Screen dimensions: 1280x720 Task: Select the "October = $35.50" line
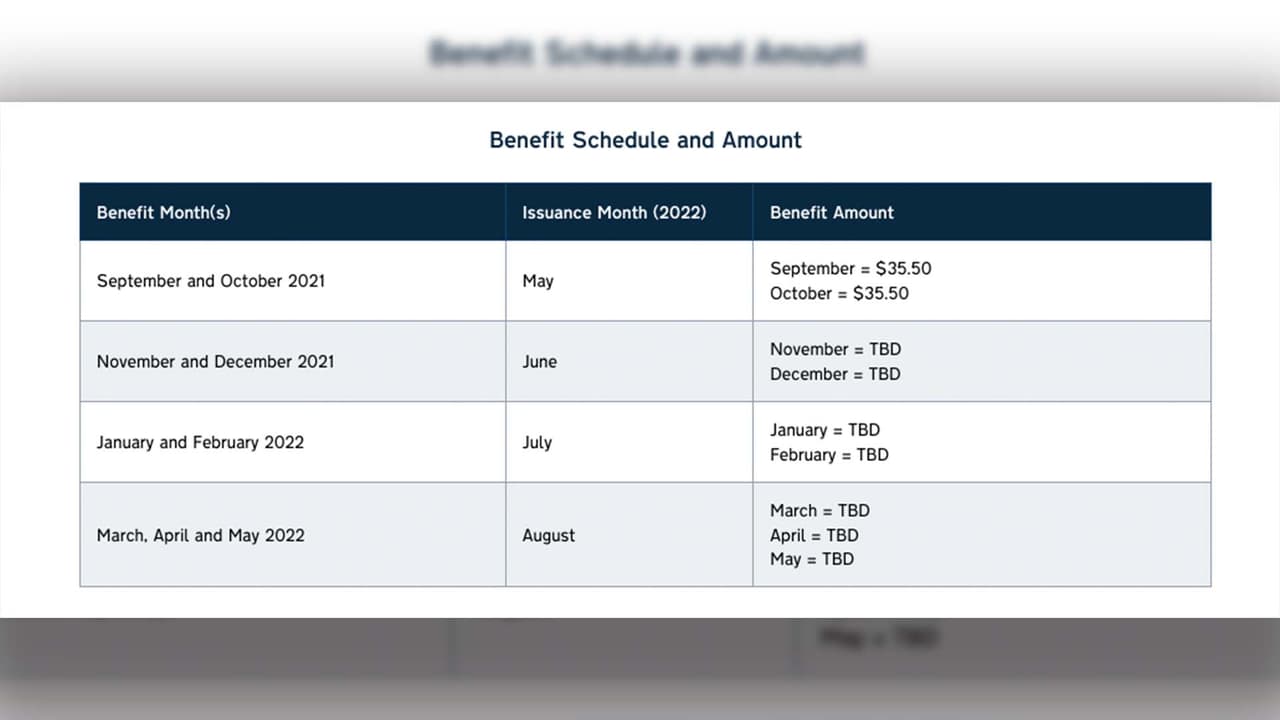pos(839,293)
